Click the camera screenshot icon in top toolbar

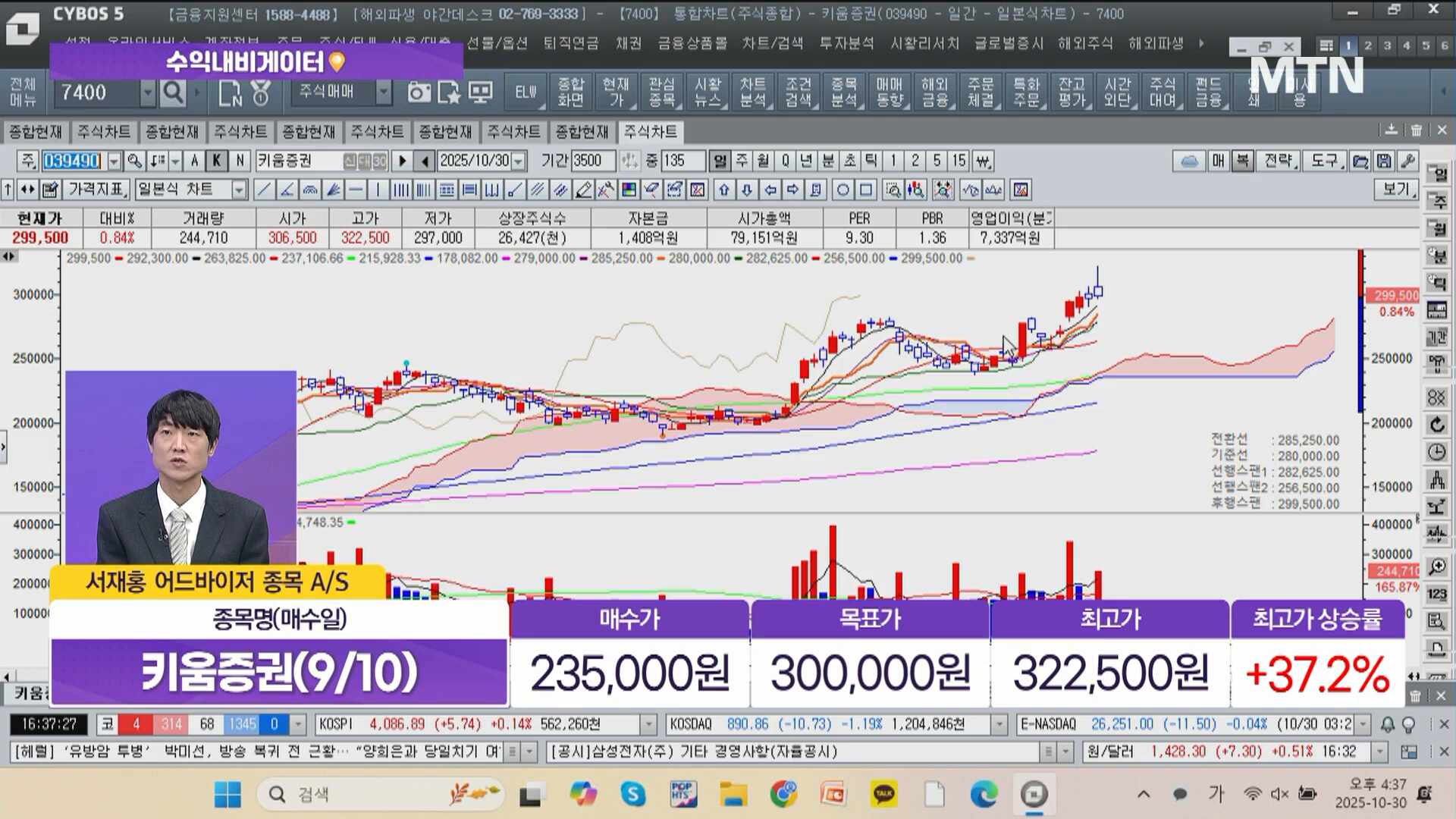(x=418, y=93)
